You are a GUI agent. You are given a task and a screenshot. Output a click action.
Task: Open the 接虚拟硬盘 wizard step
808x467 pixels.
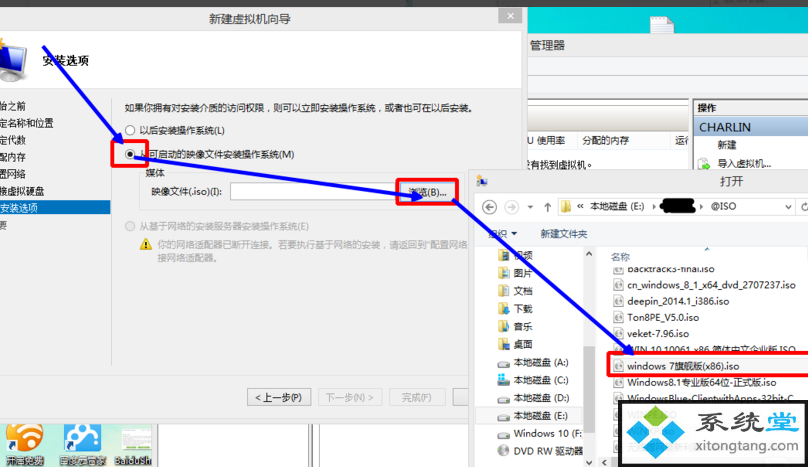click(x=22, y=191)
